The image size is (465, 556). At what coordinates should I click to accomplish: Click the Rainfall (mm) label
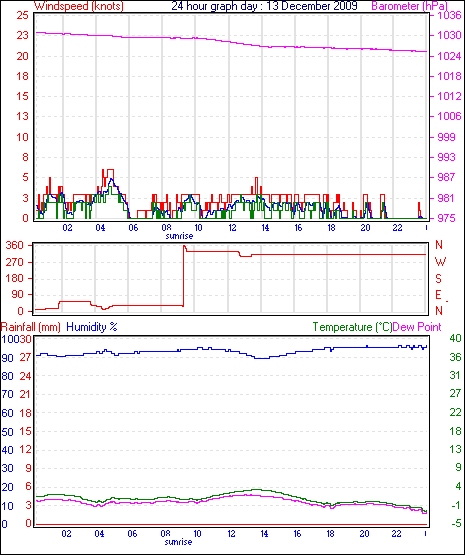(x=31, y=327)
